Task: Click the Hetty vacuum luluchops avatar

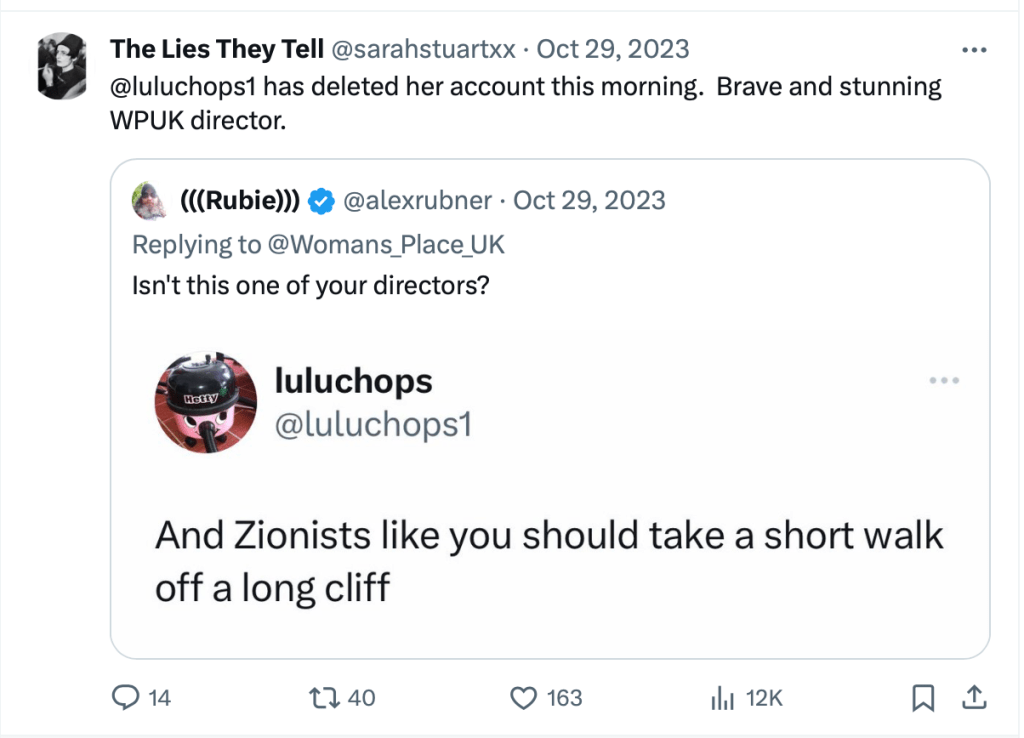Action: pos(204,400)
